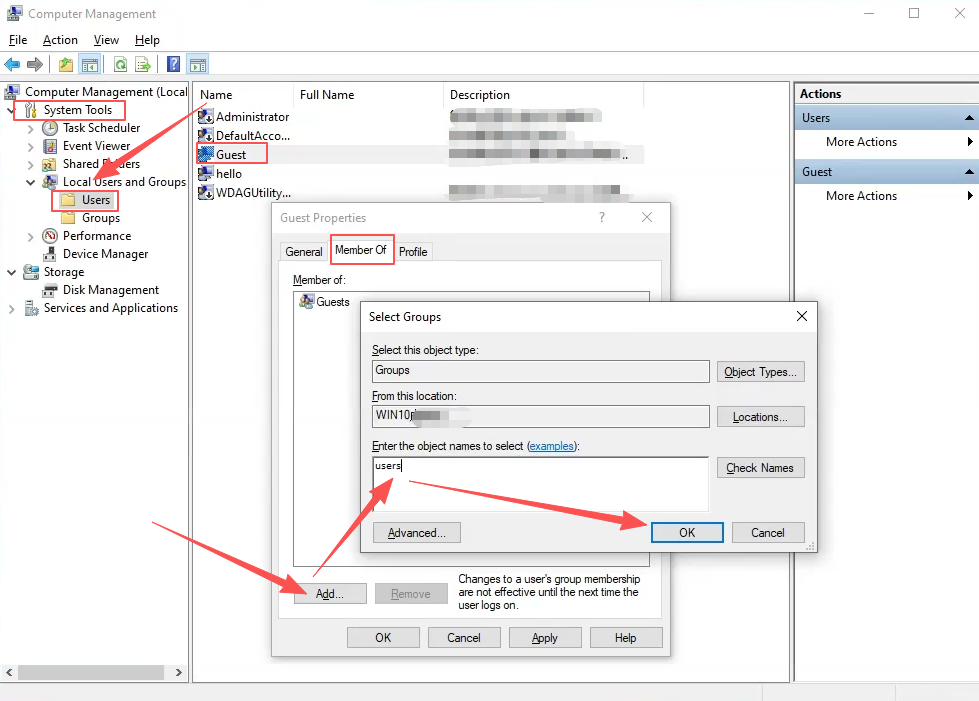Click the Forward arrow toolbar icon

pyautogui.click(x=35, y=64)
